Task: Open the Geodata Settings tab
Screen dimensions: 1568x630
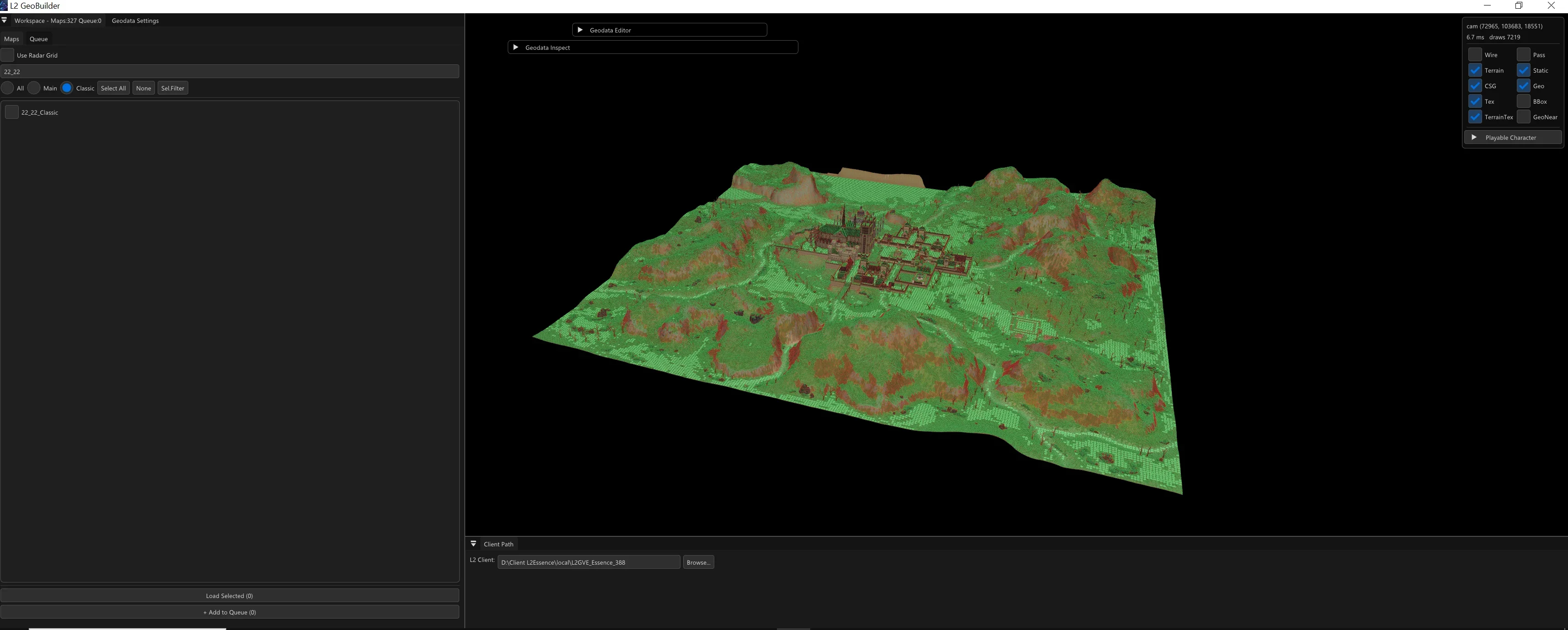Action: coord(135,21)
